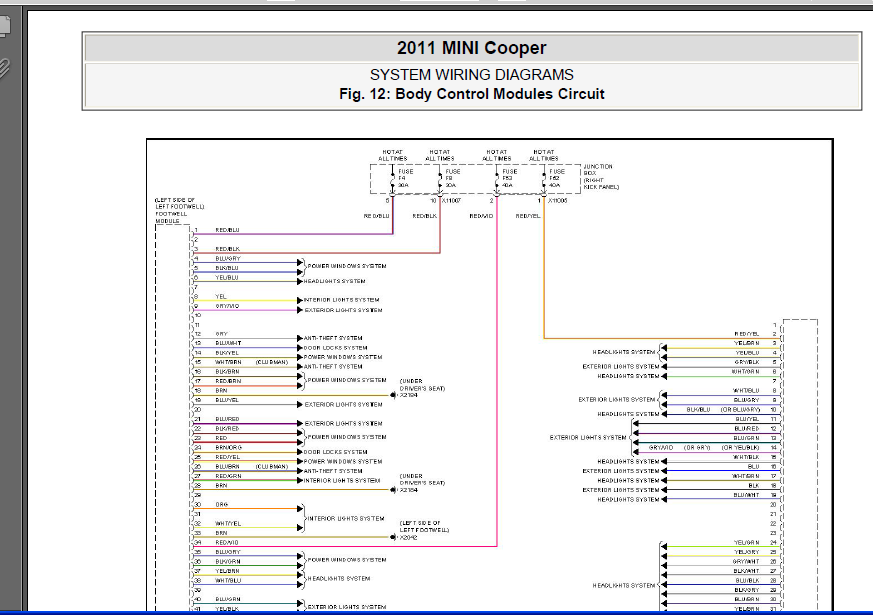Click 'BLK/WHT' label at right pin 27
Screen dimensions: 873x615
pyautogui.click(x=746, y=571)
